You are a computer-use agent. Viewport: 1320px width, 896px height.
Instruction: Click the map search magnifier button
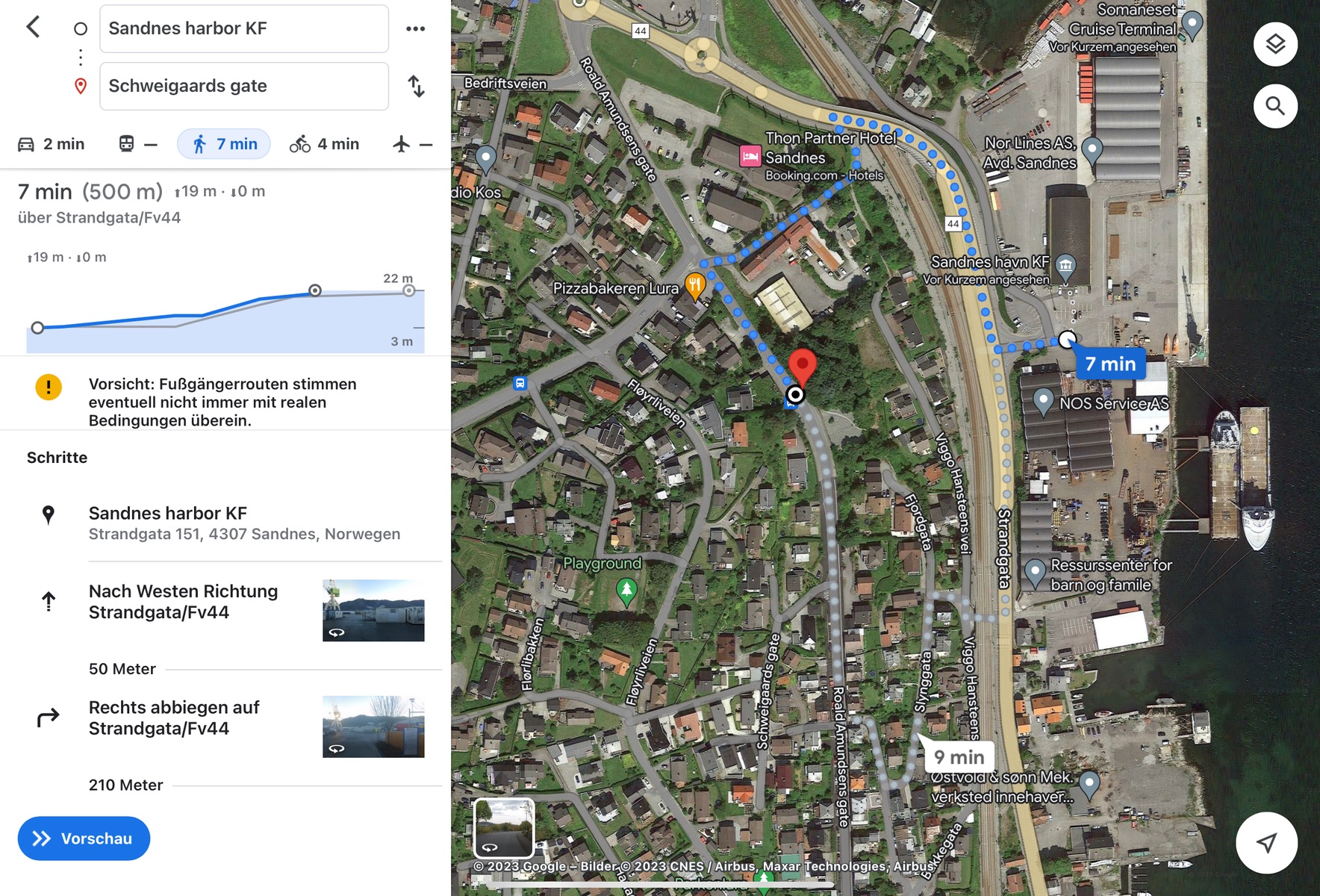(x=1275, y=106)
